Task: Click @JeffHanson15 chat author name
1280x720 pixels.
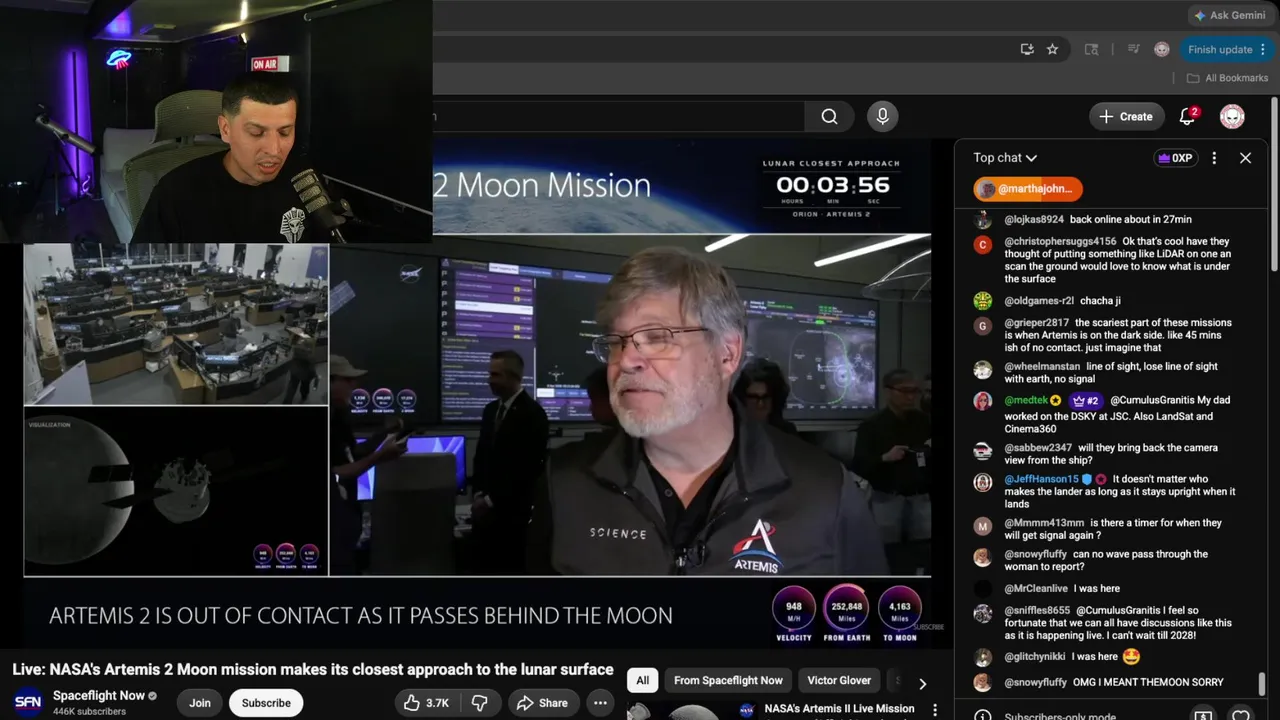Action: point(1041,479)
